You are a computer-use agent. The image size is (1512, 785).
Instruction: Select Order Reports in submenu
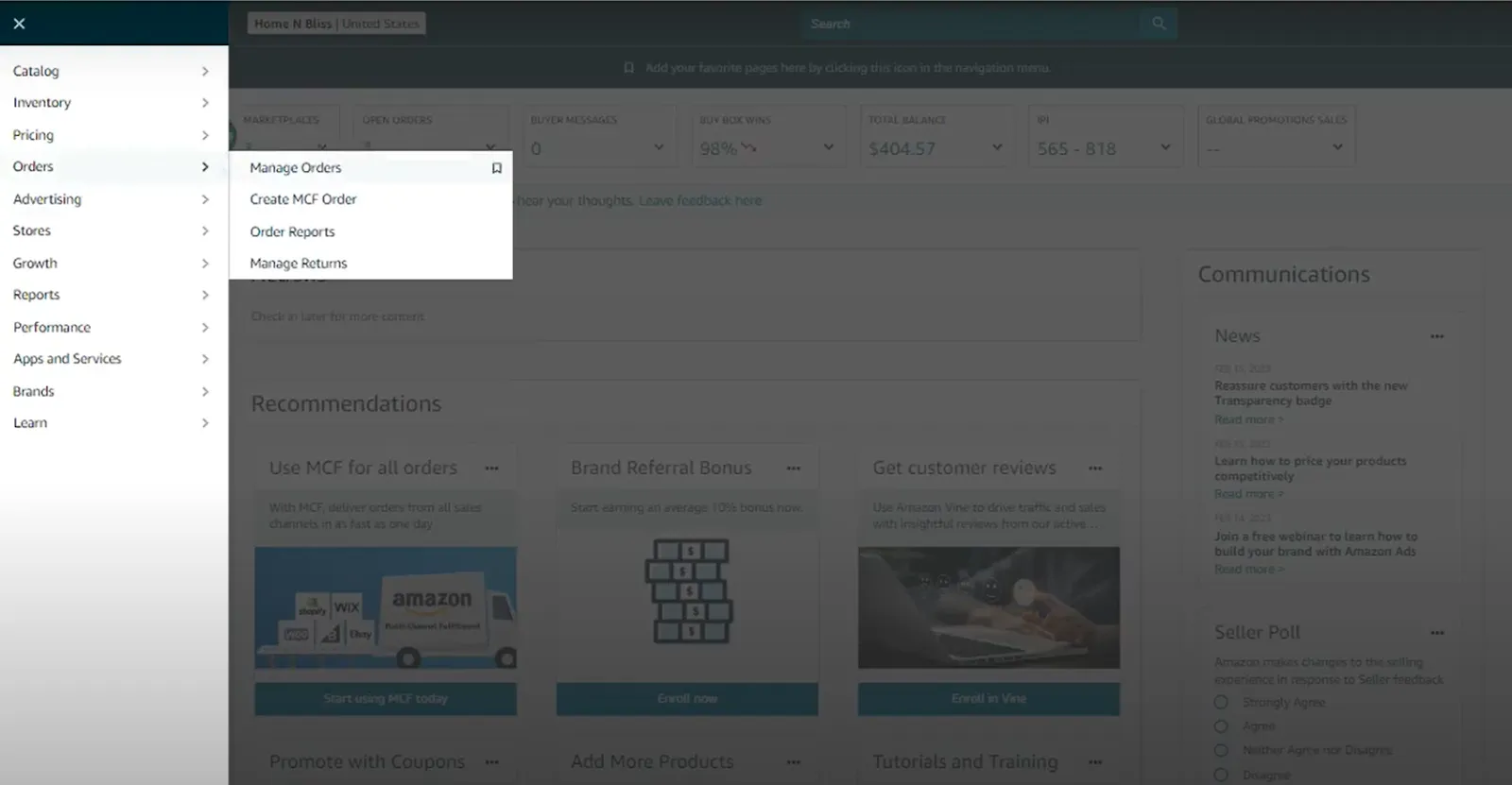point(292,231)
